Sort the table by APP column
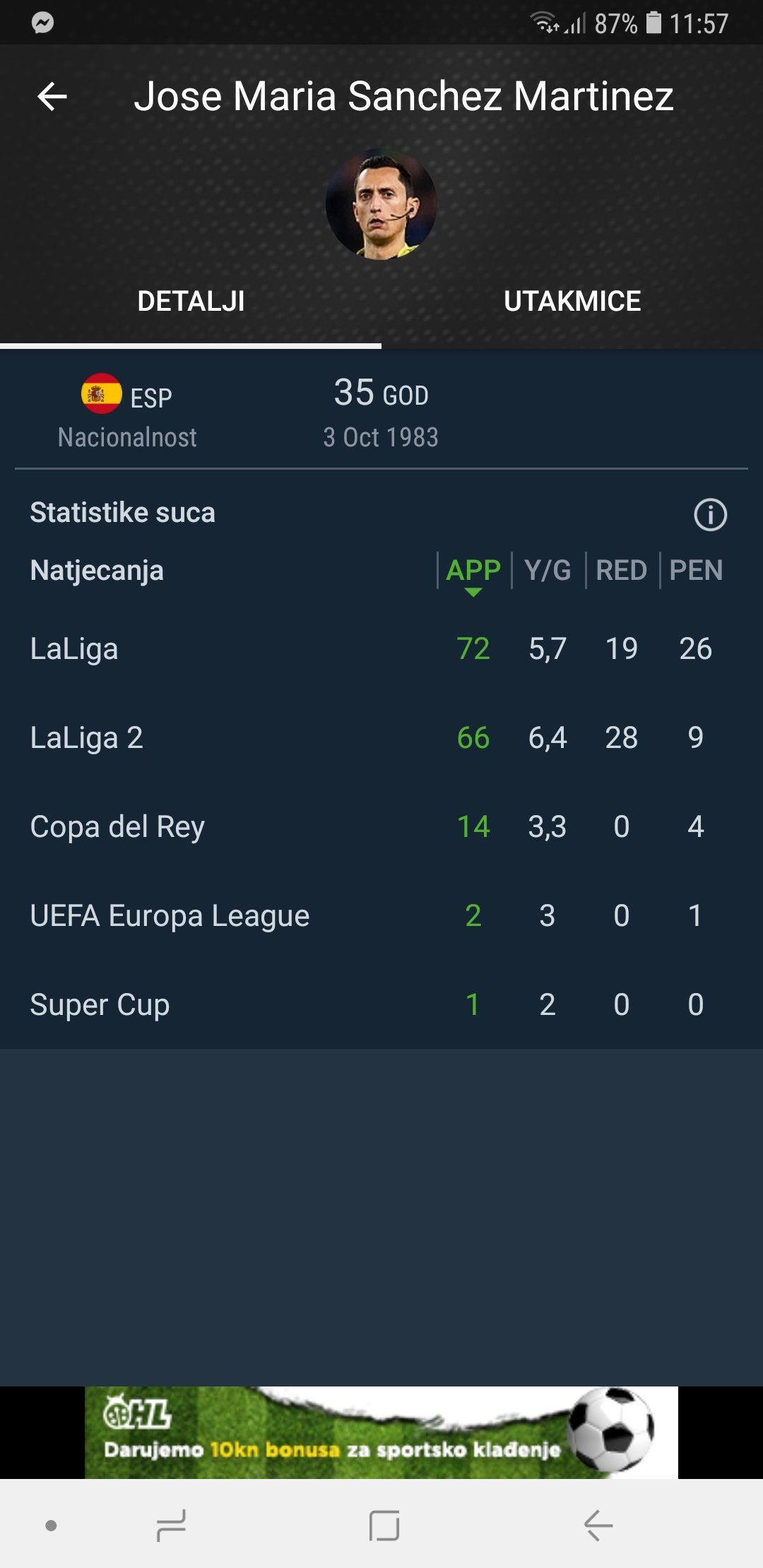The image size is (763, 1568). (473, 571)
